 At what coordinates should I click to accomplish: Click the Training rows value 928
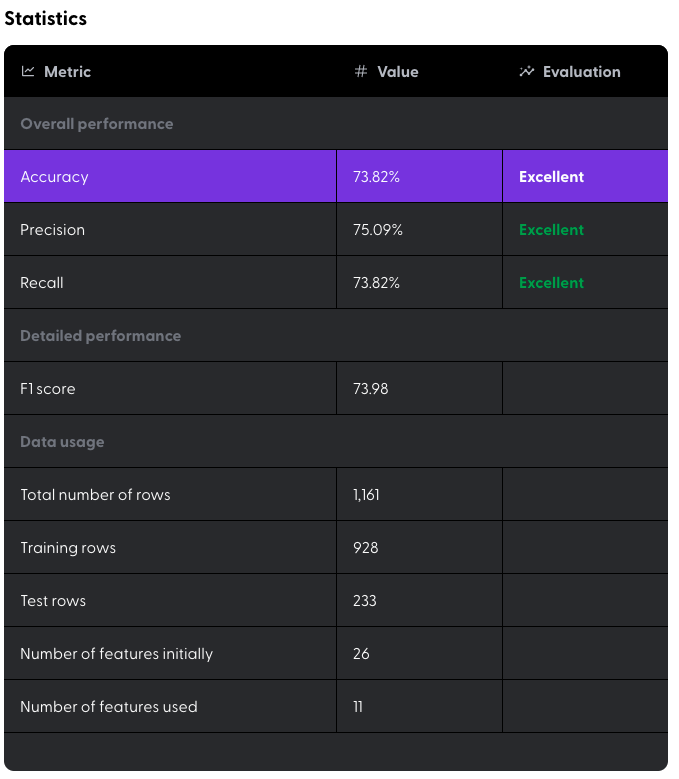(366, 548)
